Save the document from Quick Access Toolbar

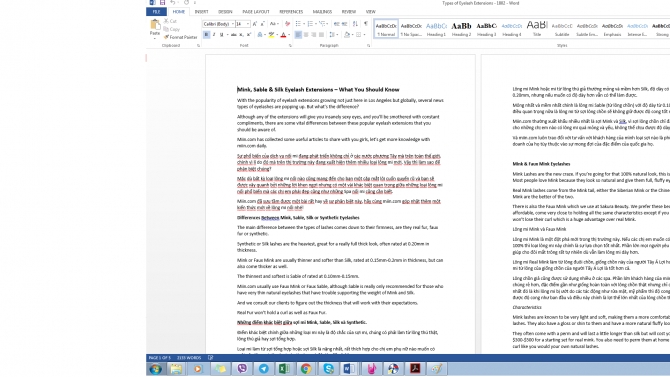[x=162, y=3]
